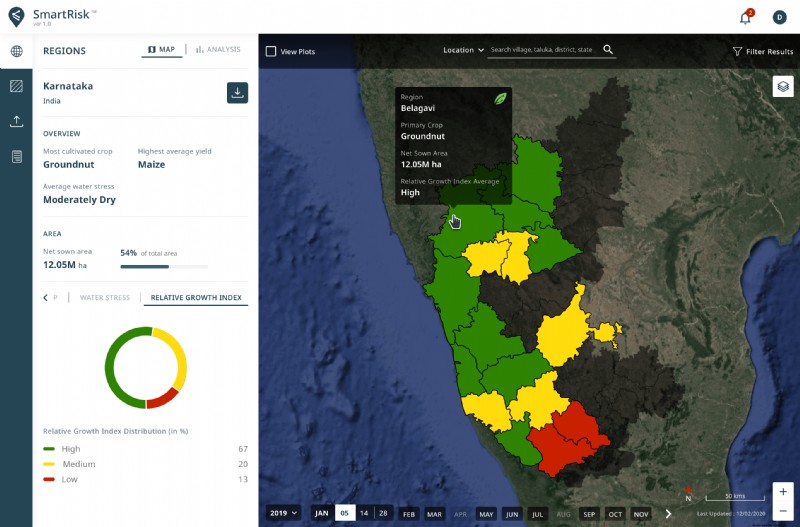The width and height of the screenshot is (800, 527).
Task: Click the north compass indicator
Action: point(688,494)
